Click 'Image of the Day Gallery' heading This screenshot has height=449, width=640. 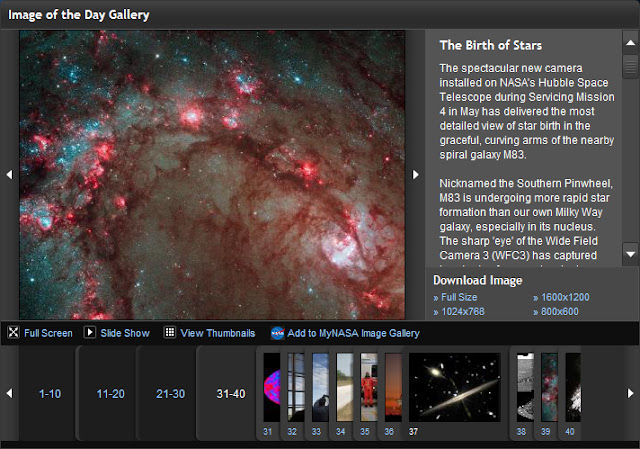coord(79,15)
